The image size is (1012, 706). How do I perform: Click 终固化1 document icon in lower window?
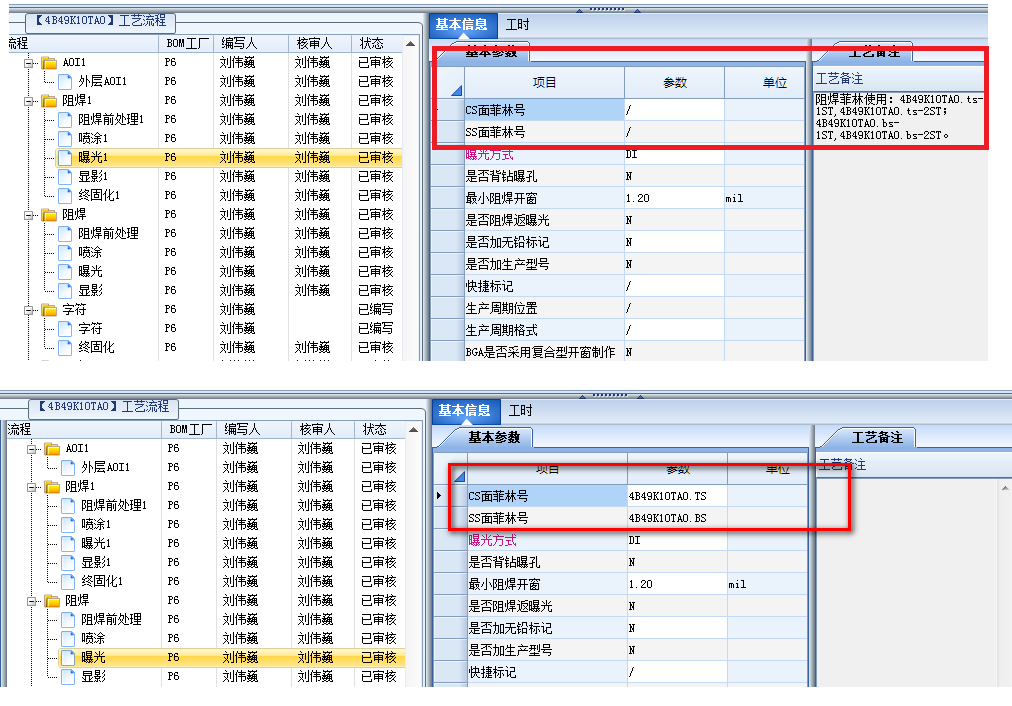coord(68,581)
